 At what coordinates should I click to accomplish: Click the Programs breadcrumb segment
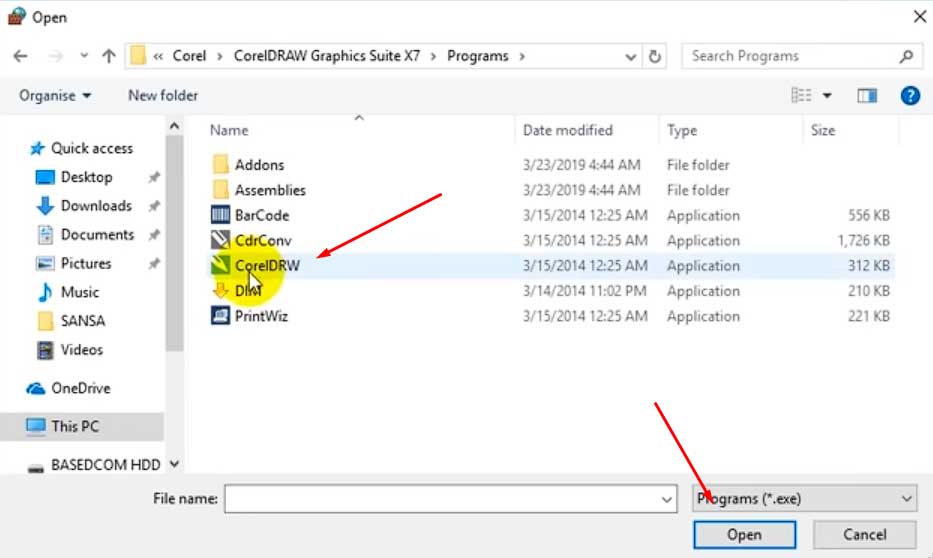(478, 56)
